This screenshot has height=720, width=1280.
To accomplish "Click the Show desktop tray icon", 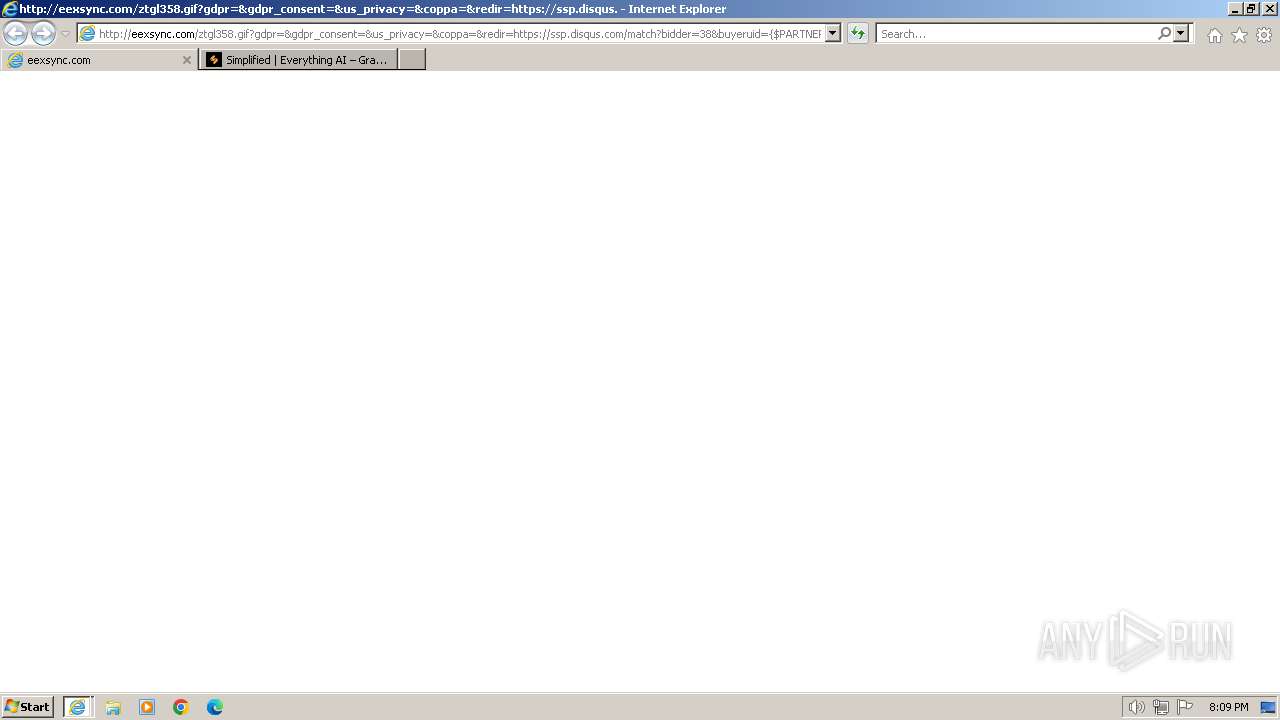I will (x=1268, y=707).
